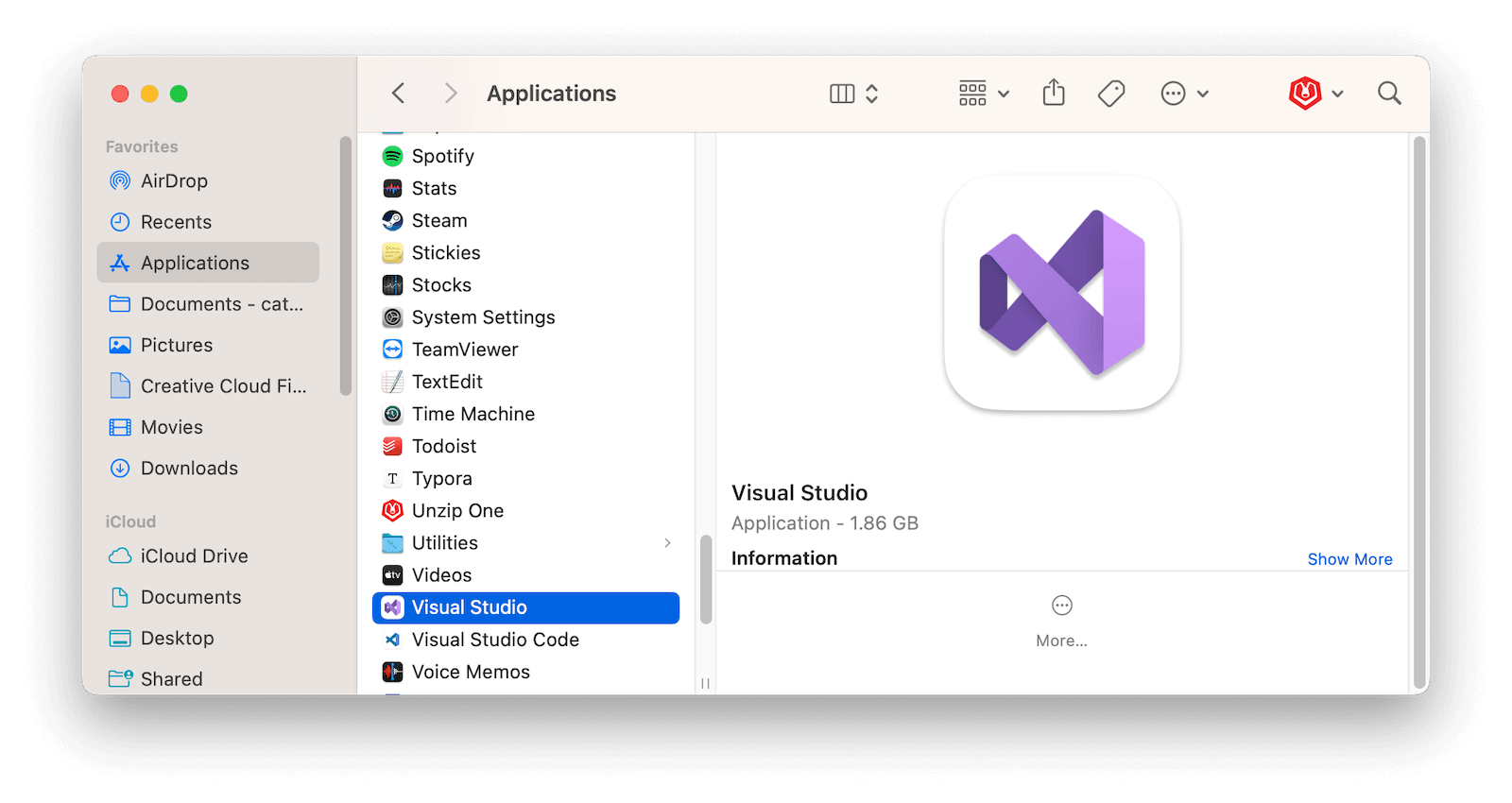Click Show More in Information section
This screenshot has width=1512, height=803.
[x=1349, y=559]
